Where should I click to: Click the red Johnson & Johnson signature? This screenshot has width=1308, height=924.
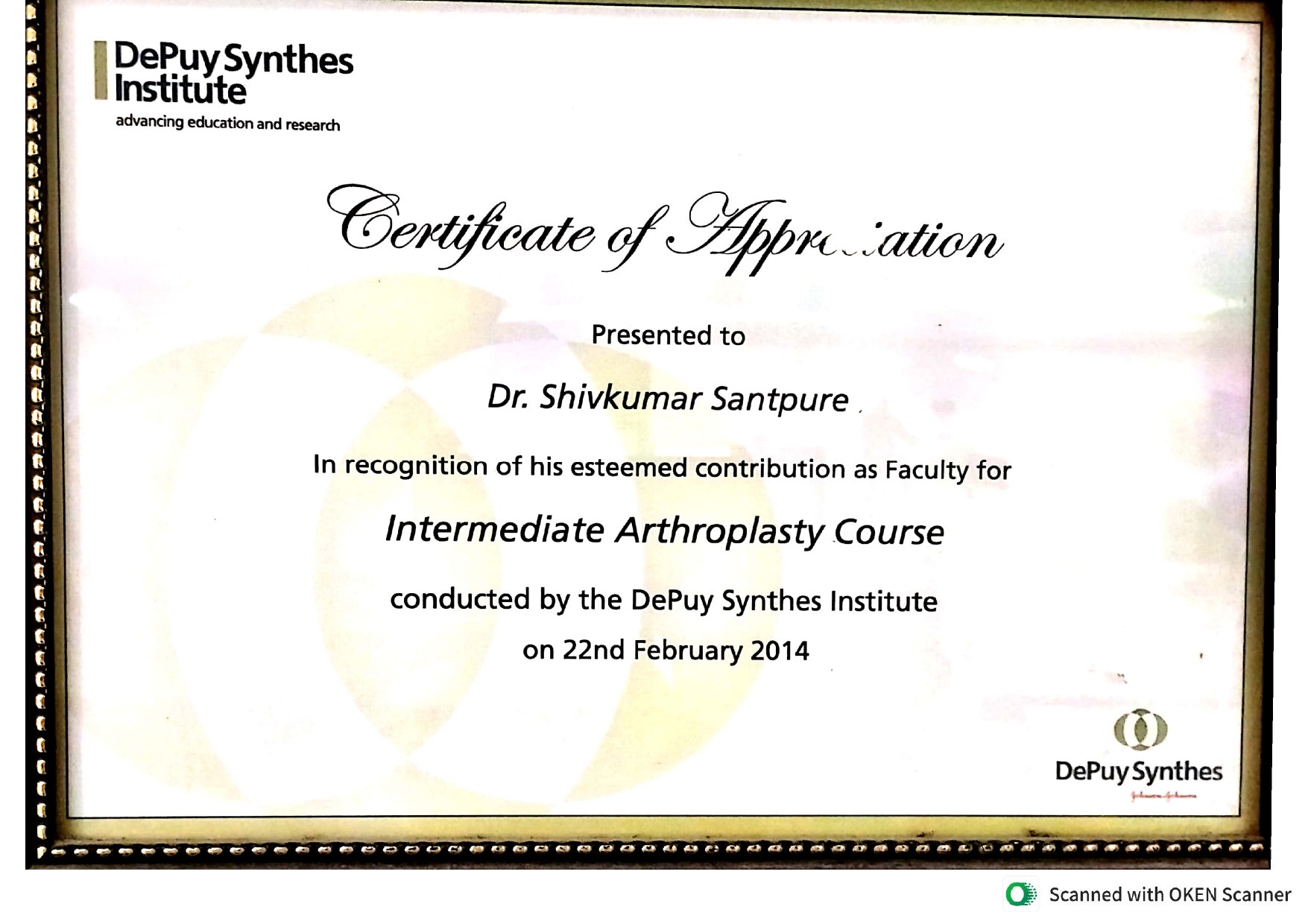coord(1163,795)
